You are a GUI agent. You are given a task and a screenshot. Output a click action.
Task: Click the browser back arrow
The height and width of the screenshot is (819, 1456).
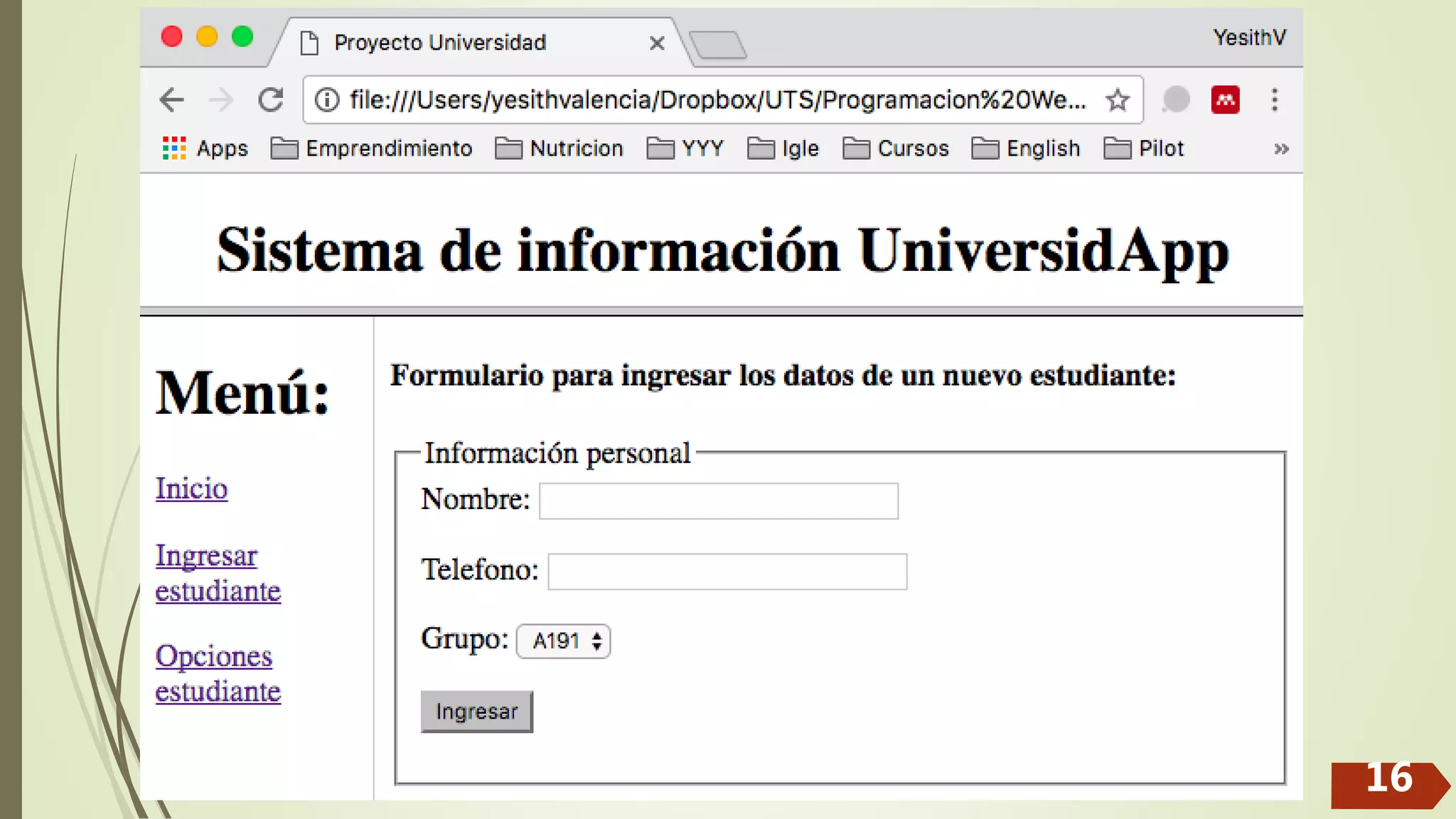171,100
